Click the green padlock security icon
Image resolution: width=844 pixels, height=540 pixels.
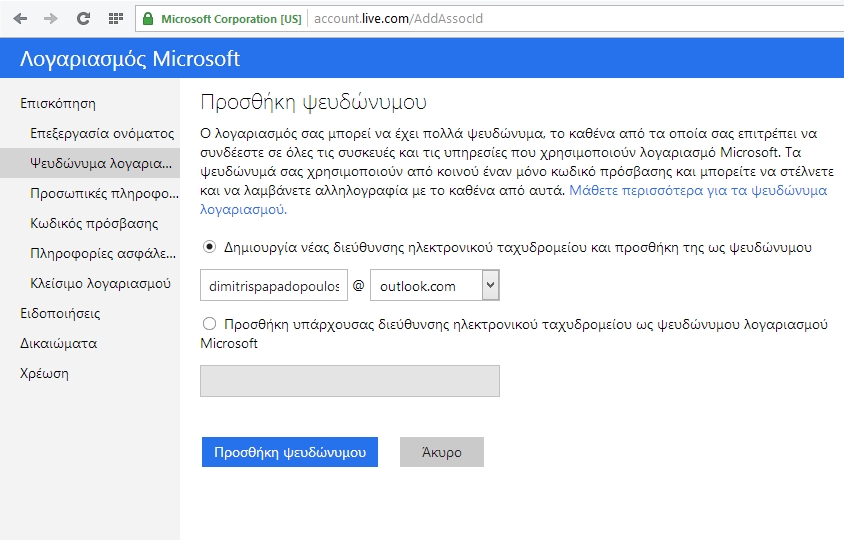[x=147, y=19]
